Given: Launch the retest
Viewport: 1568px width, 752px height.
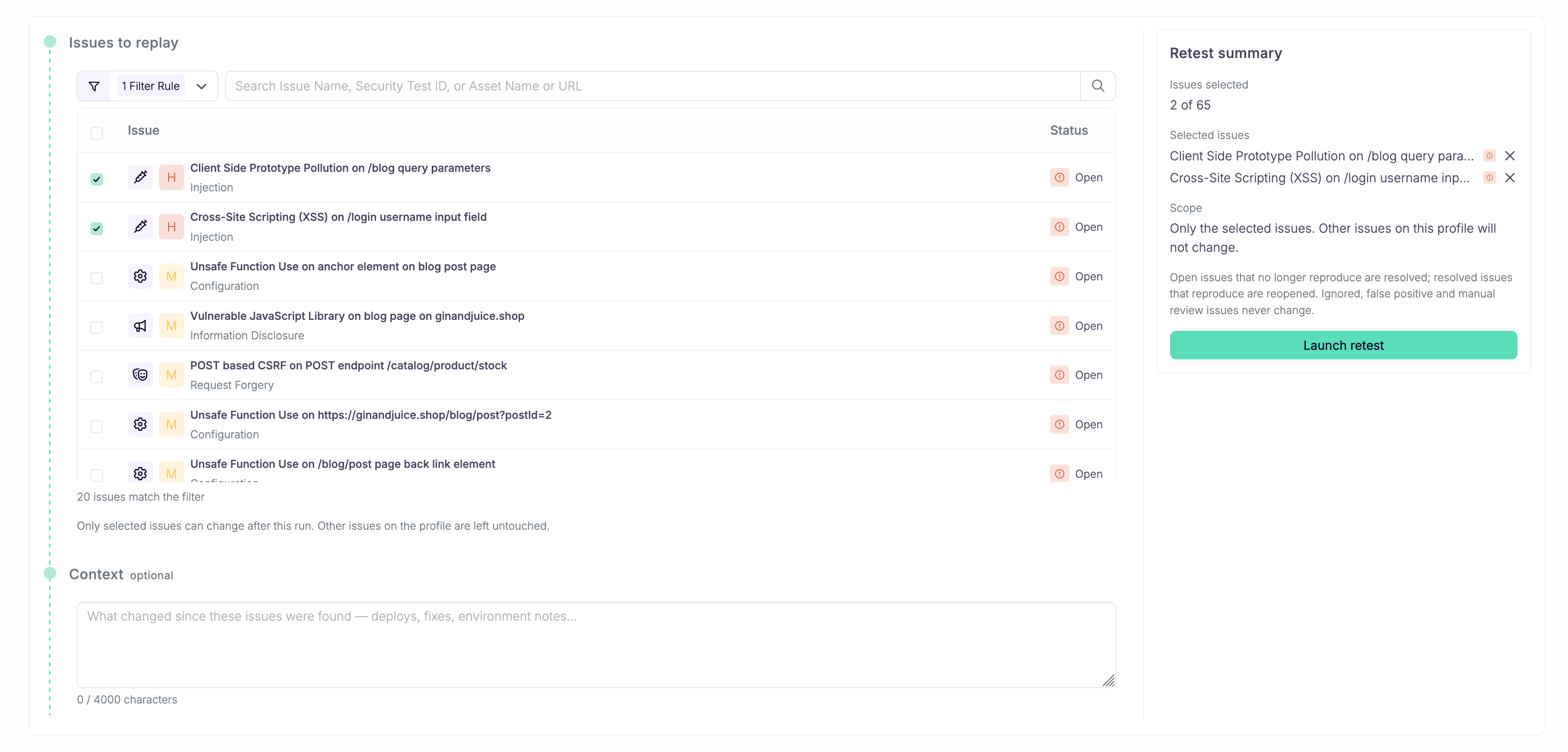Looking at the screenshot, I should pos(1343,345).
